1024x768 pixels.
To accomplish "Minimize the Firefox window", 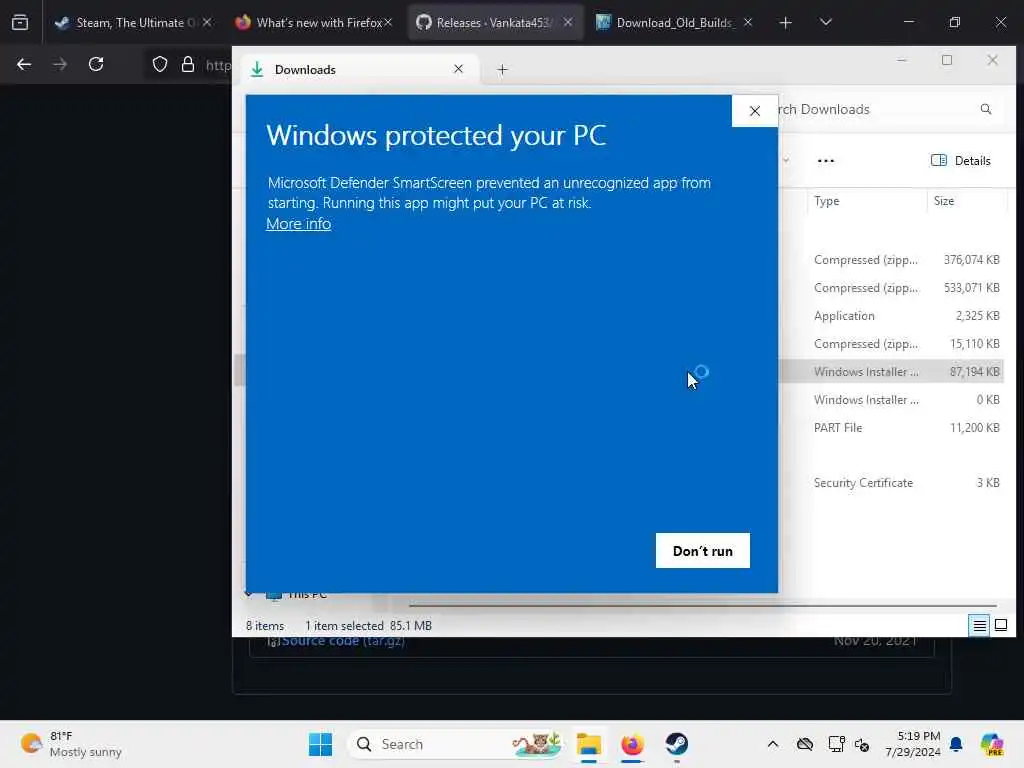I will (908, 22).
